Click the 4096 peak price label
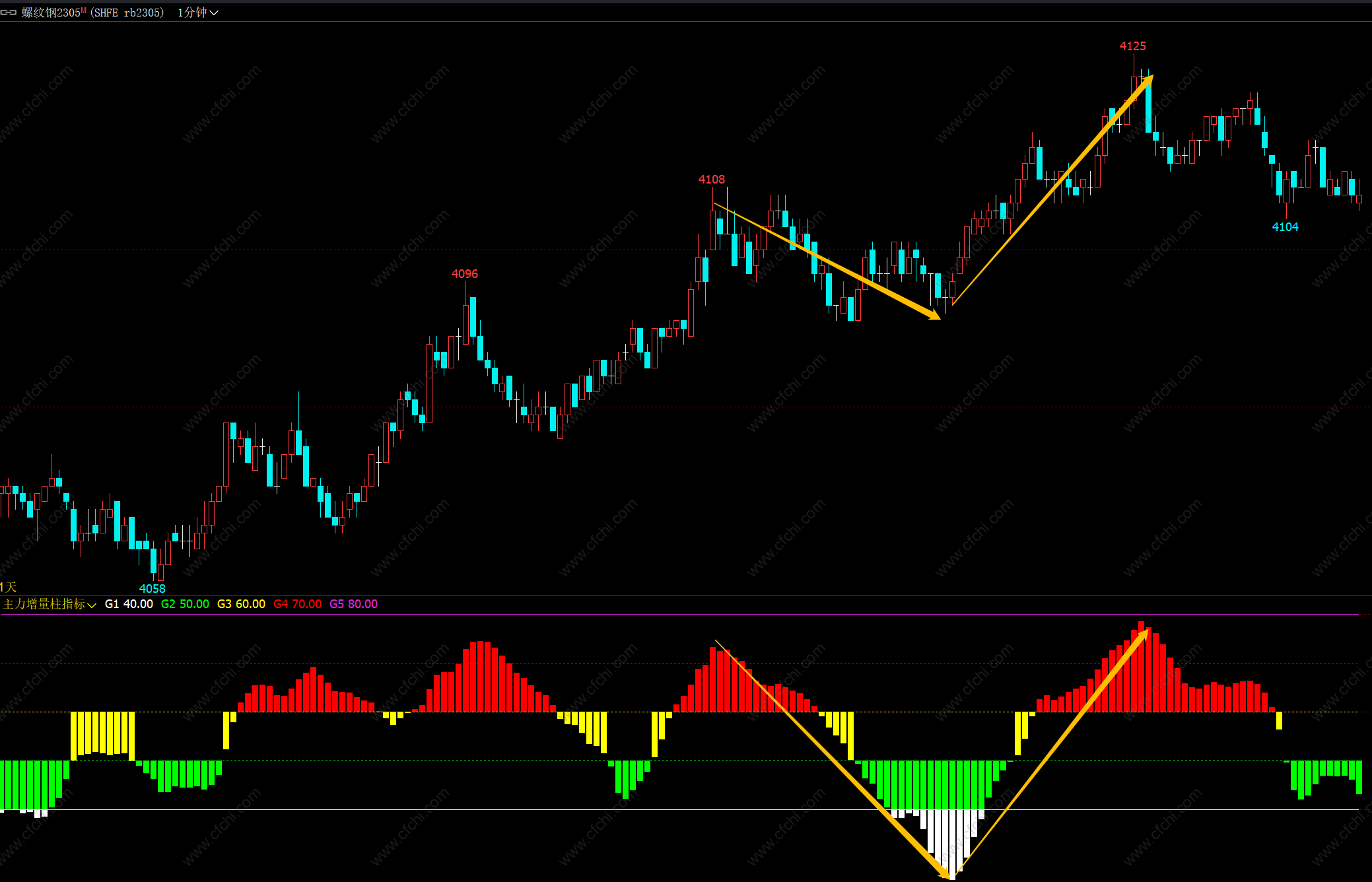Viewport: 1372px width, 882px height. (464, 274)
